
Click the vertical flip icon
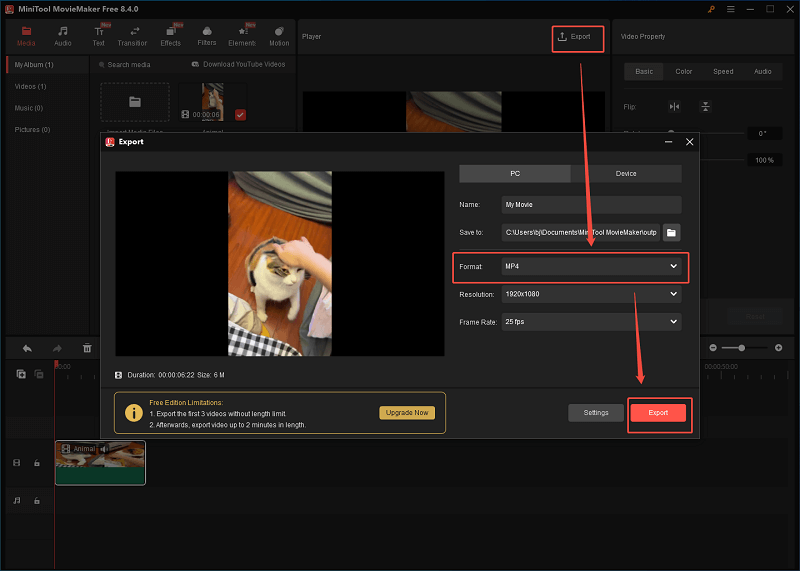(x=705, y=107)
